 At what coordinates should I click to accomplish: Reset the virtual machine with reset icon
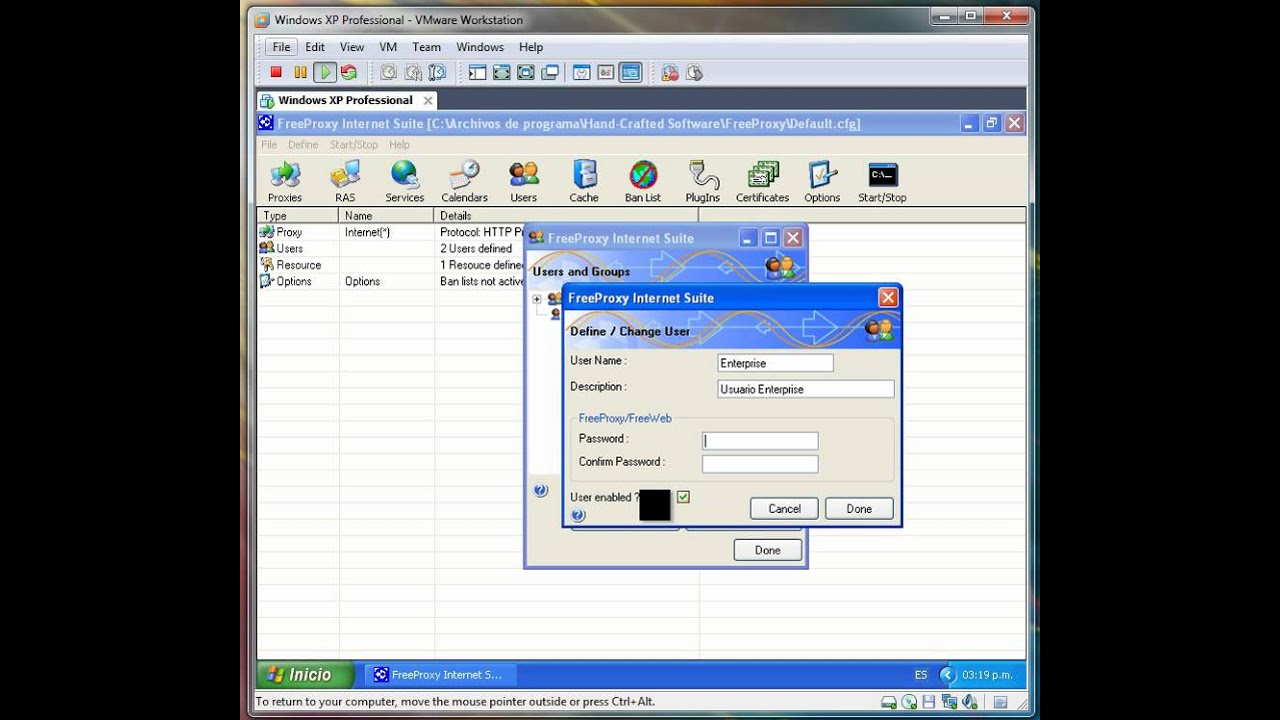pyautogui.click(x=348, y=72)
